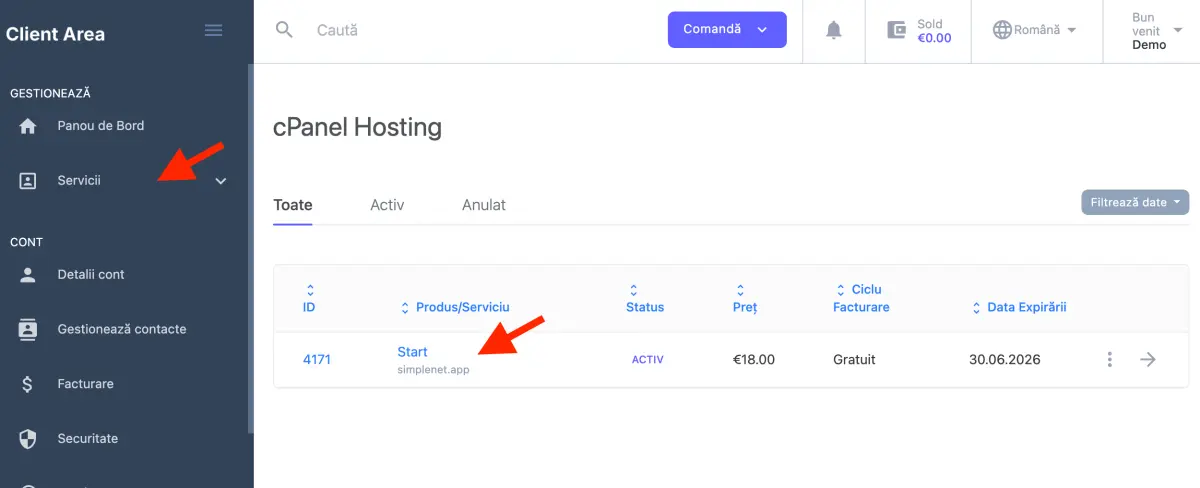Open the Comandă dropdown button

point(727,30)
